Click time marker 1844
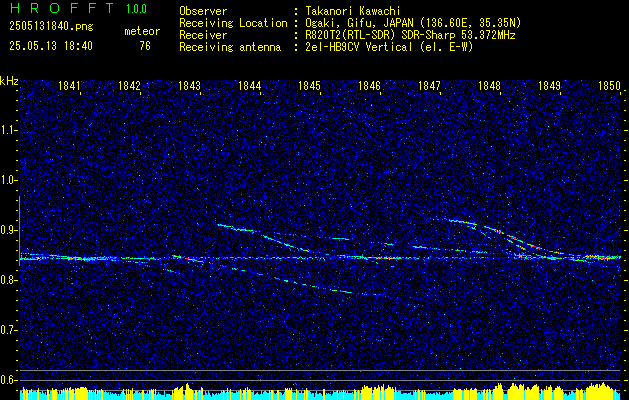 click(x=250, y=86)
